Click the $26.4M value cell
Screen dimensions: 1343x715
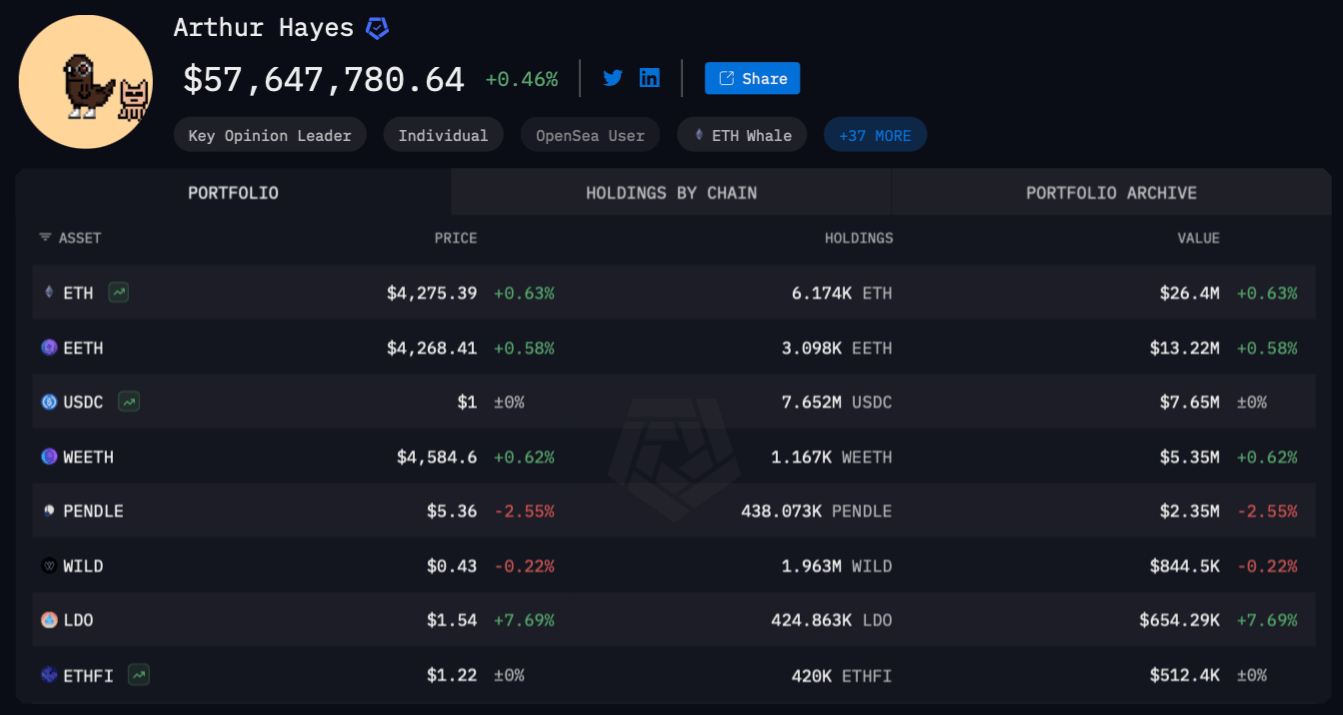point(1190,293)
